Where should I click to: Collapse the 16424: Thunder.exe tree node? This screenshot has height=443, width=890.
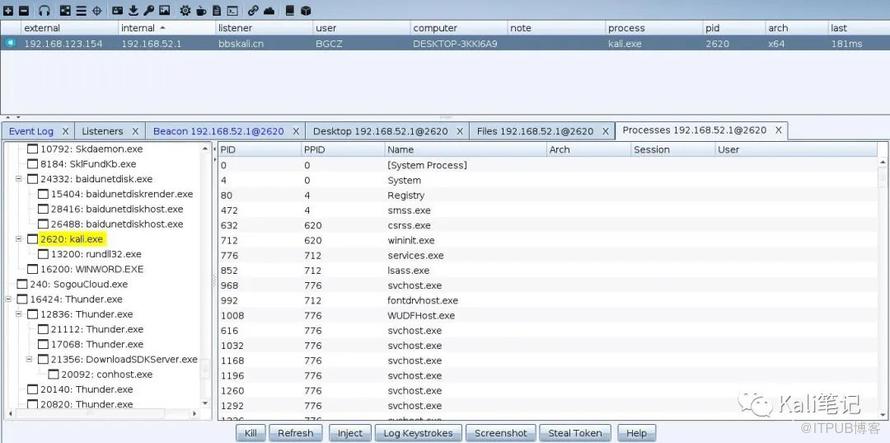pyautogui.click(x=8, y=299)
